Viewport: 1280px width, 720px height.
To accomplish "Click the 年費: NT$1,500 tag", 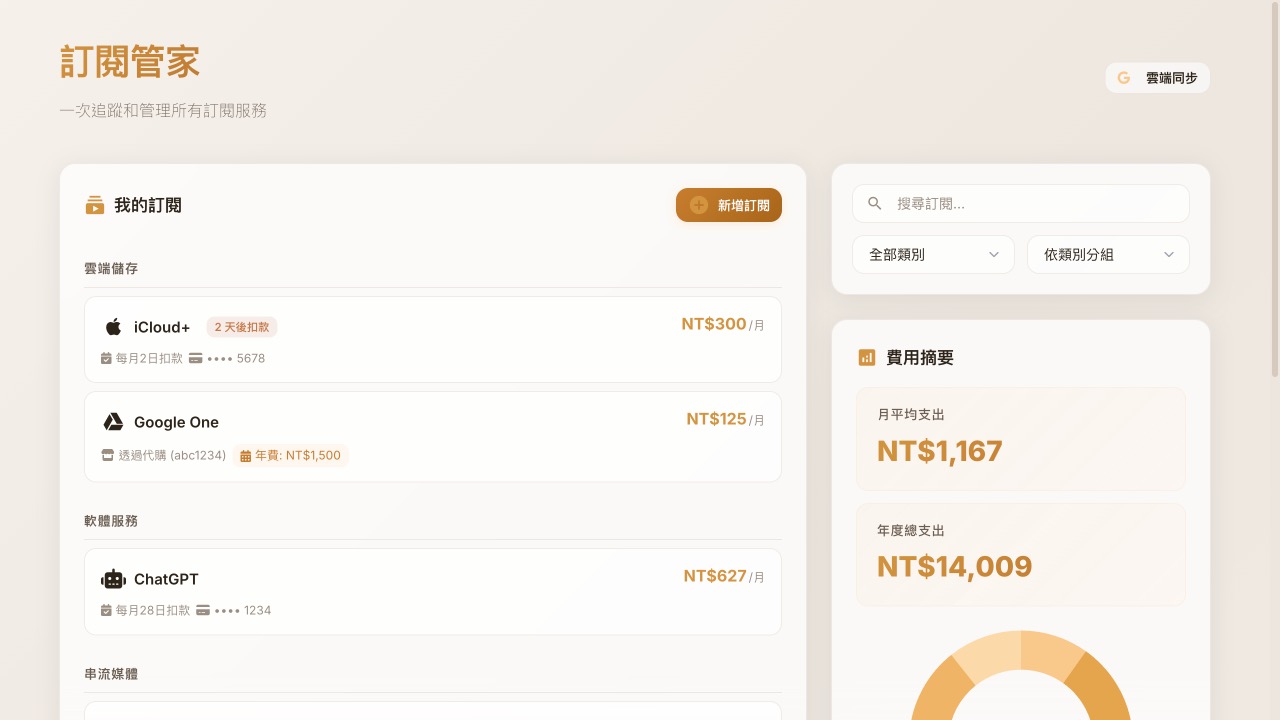I will click(x=291, y=455).
